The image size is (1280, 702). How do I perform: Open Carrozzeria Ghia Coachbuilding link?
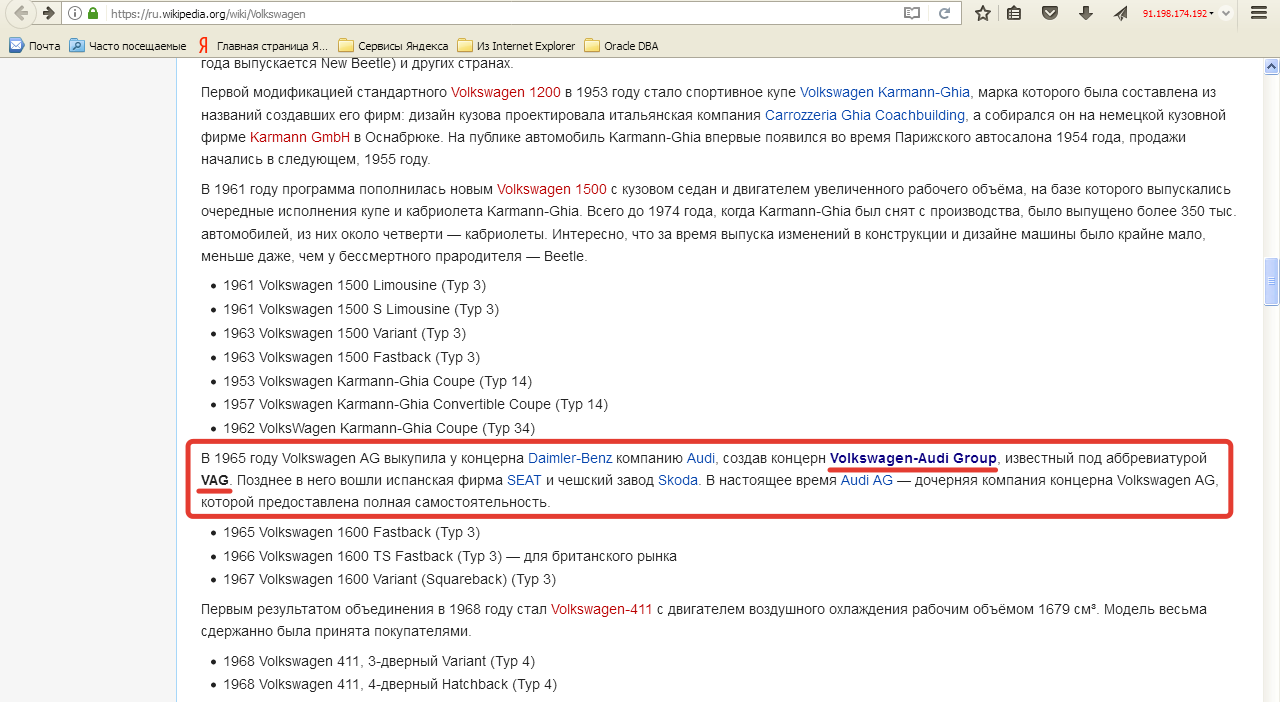point(865,115)
